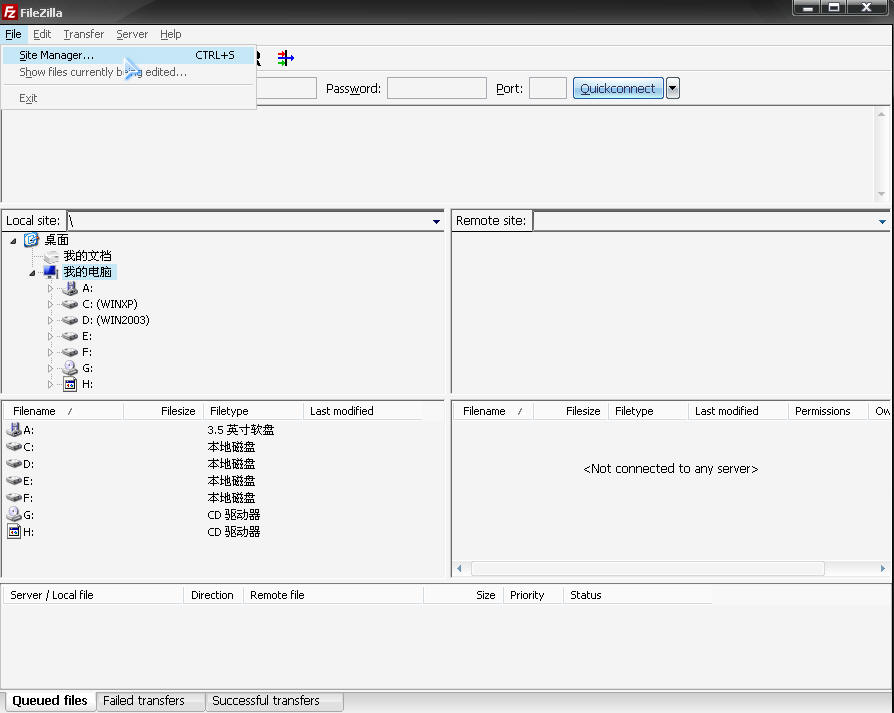The height and width of the screenshot is (713, 894).
Task: Click remote list horizontal scrollbar right arrow
Action: point(883,568)
